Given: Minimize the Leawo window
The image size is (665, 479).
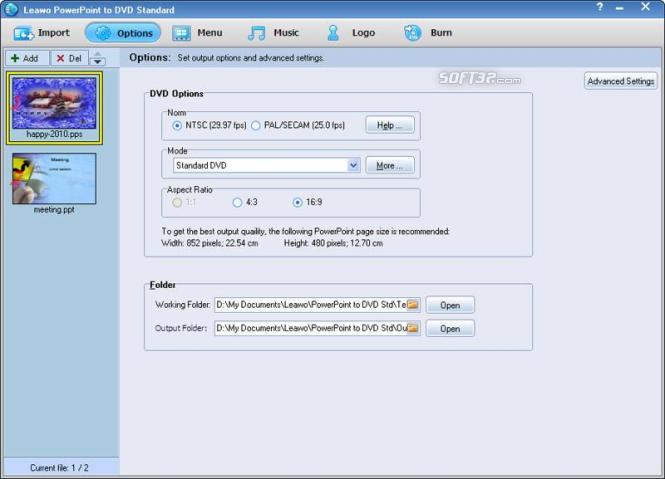Looking at the screenshot, I should click(620, 8).
